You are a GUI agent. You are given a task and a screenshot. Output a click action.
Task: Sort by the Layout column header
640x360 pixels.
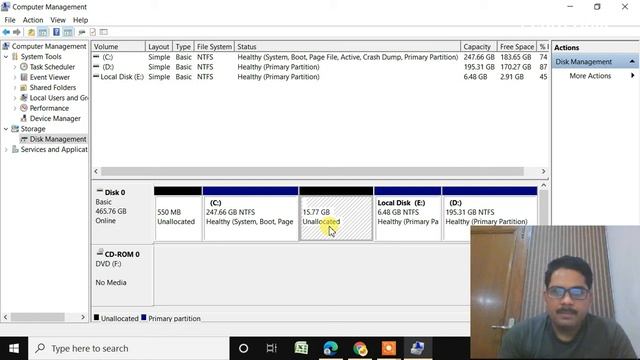pyautogui.click(x=159, y=47)
